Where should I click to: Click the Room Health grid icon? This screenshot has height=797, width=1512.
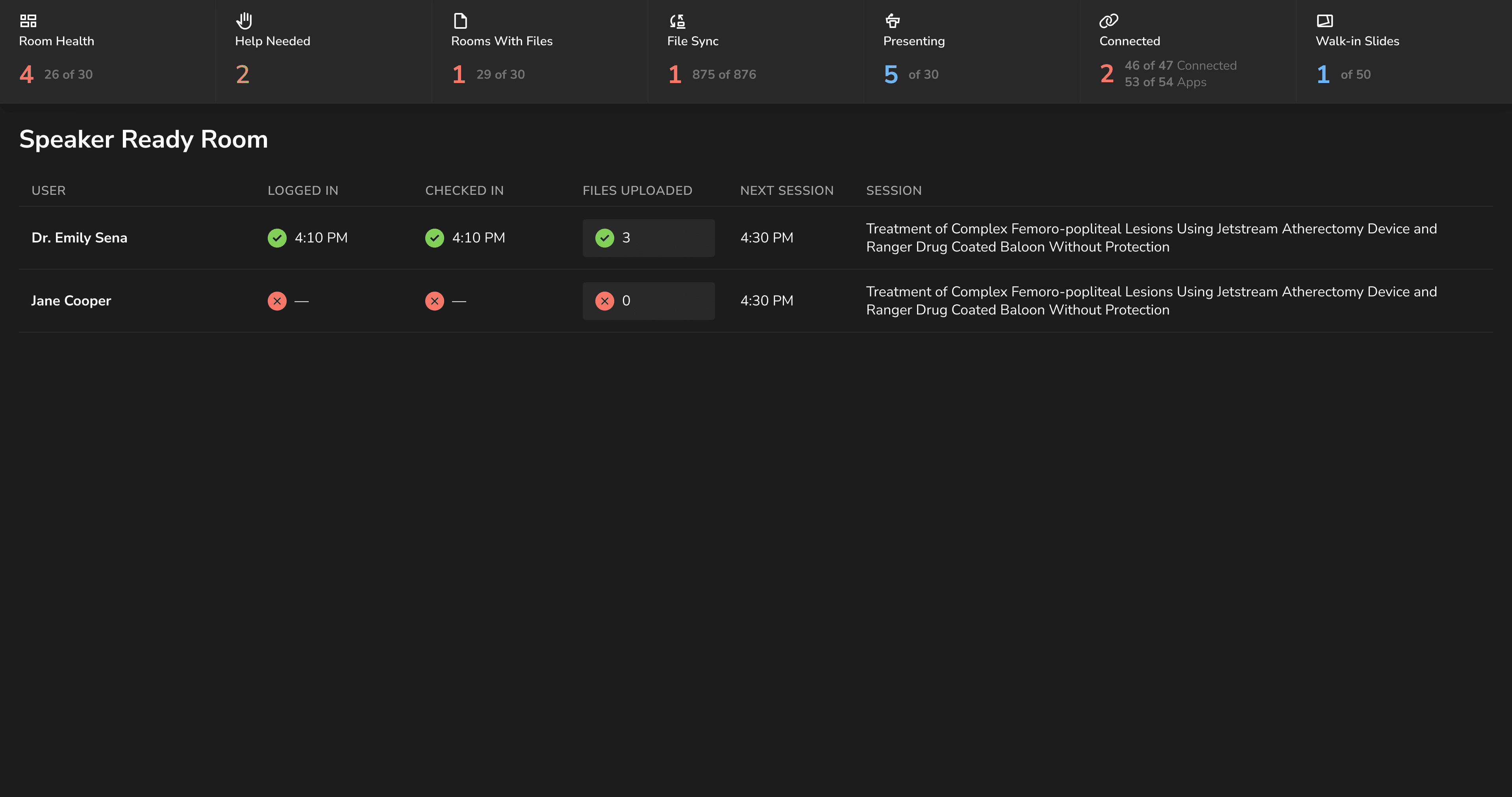[28, 21]
